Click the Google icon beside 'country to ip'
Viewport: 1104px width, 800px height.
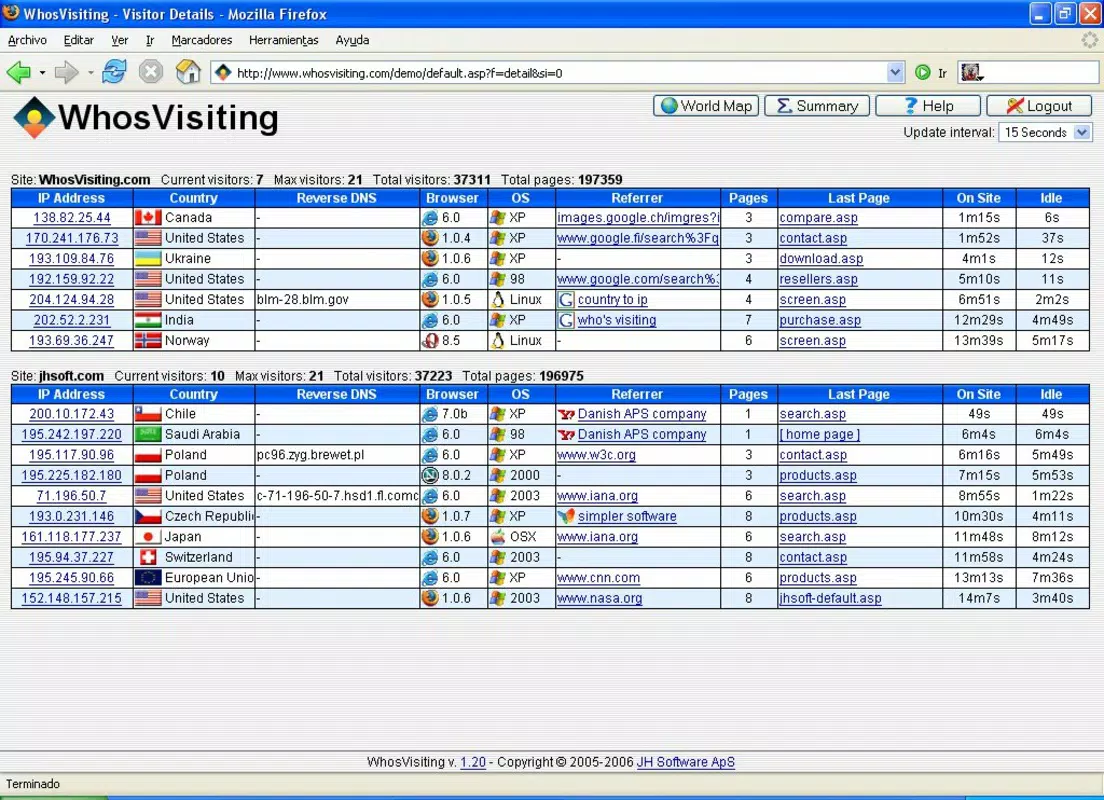click(565, 300)
